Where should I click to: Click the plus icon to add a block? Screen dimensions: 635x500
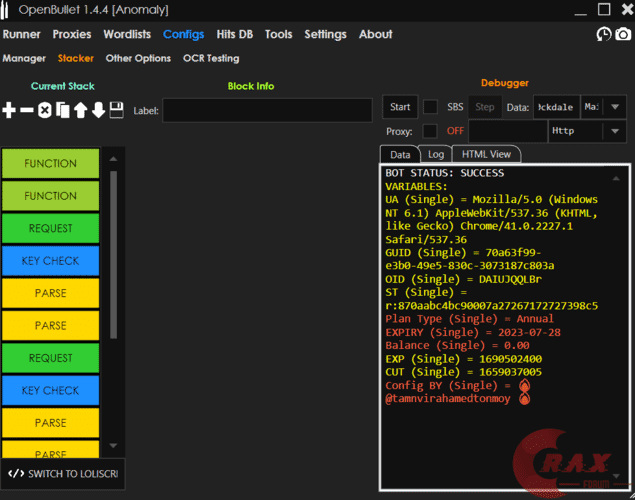[10, 110]
